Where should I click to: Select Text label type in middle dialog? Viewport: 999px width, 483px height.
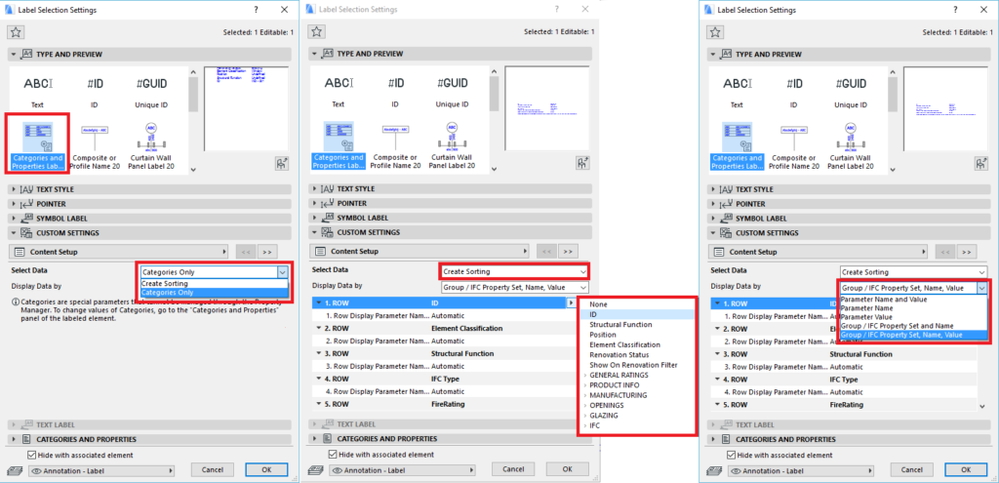click(338, 91)
